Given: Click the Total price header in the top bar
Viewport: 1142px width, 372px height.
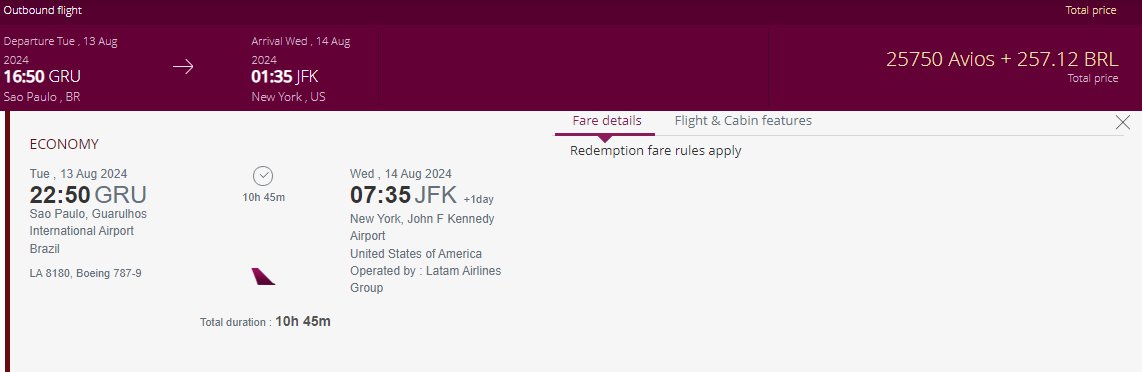Looking at the screenshot, I should click(1091, 10).
